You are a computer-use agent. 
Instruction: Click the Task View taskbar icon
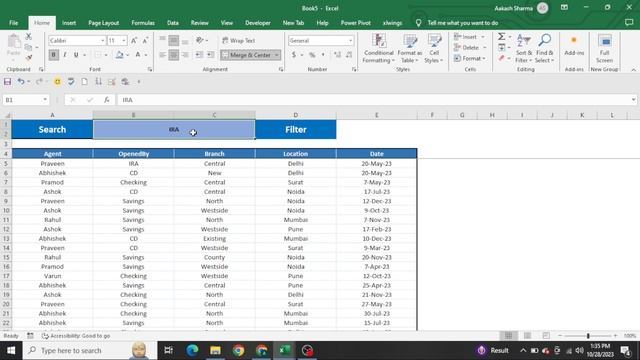[168, 350]
